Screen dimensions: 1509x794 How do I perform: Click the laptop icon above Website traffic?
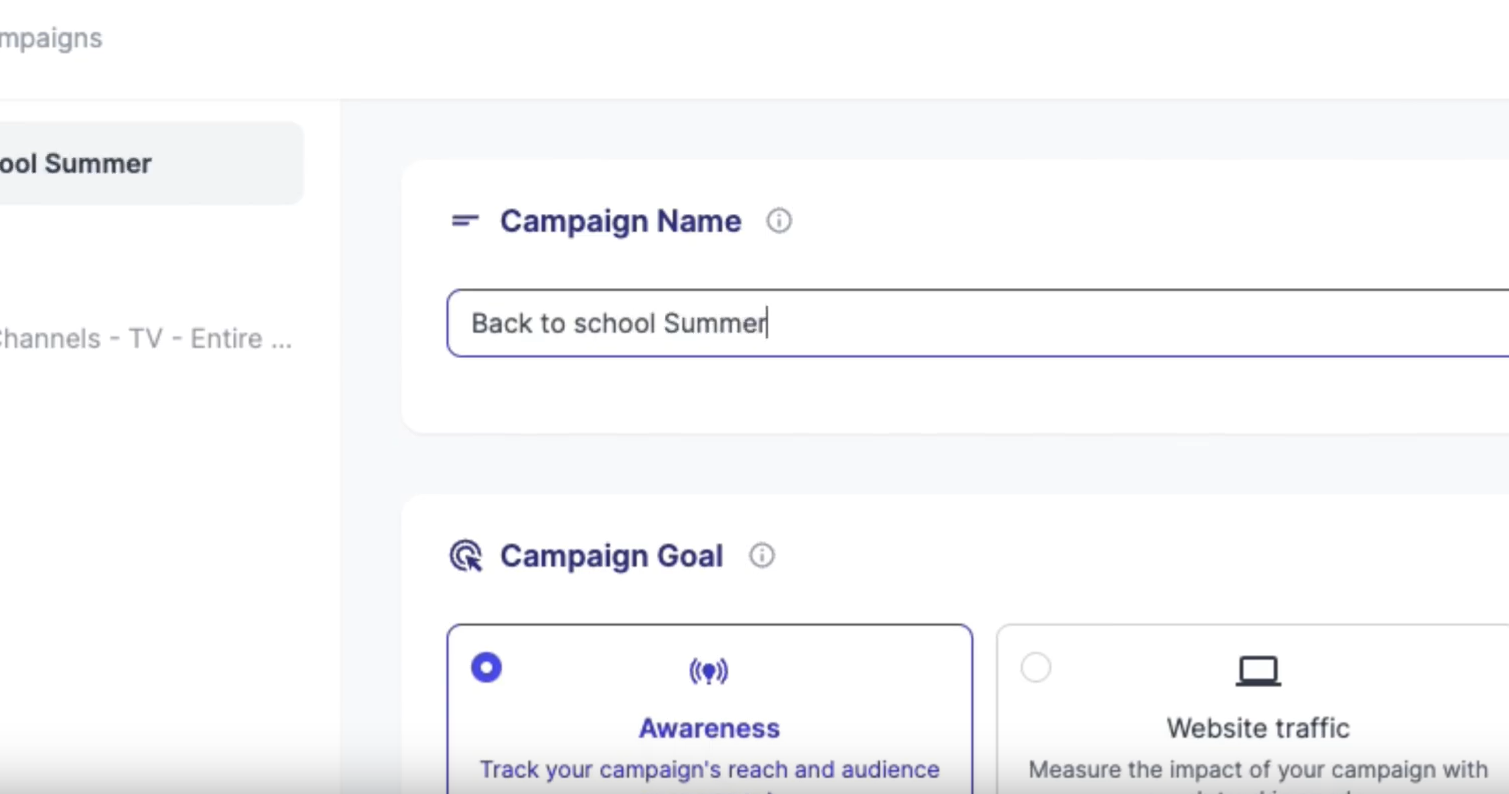pyautogui.click(x=1258, y=671)
